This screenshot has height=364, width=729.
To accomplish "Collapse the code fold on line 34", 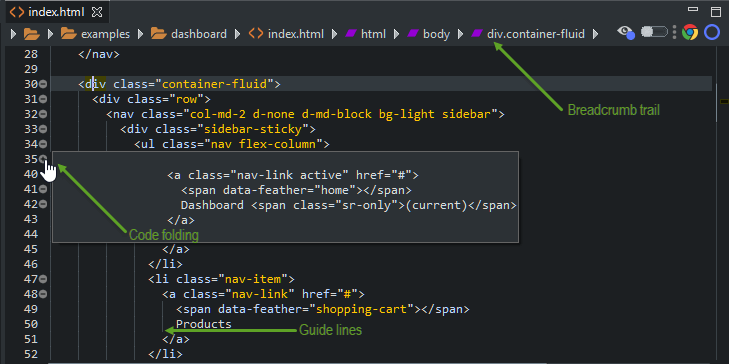I will click(x=43, y=144).
